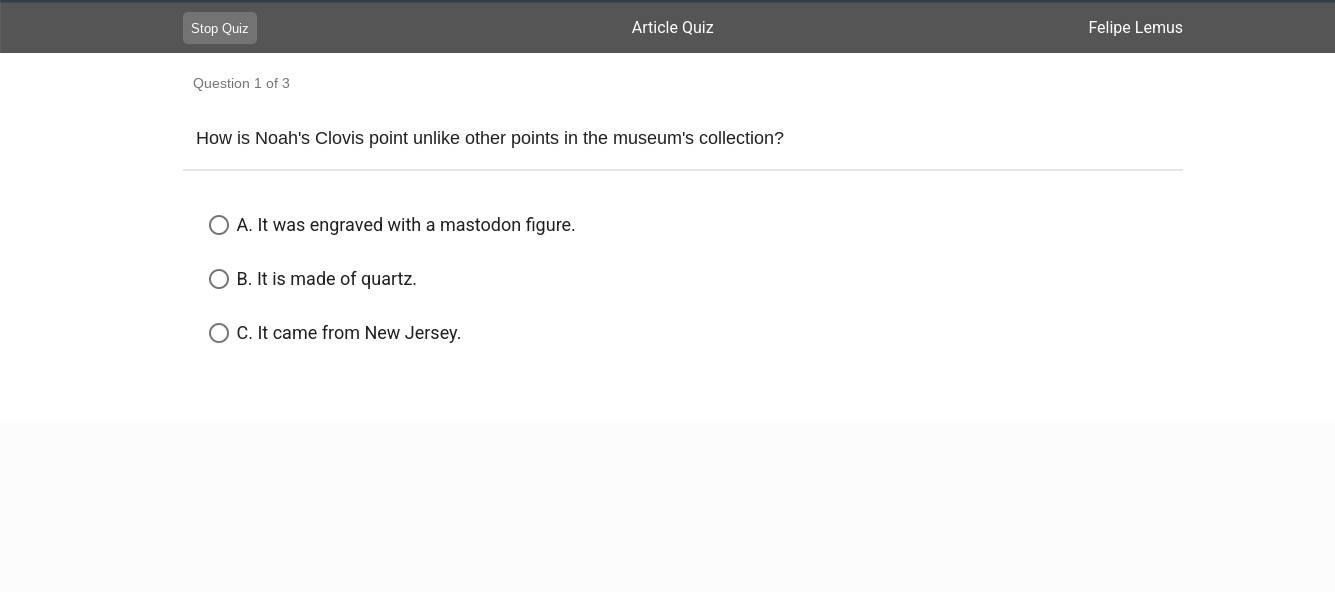Screen dimensions: 1335x592
Task: Select radio button for answer B
Action: pyautogui.click(x=219, y=279)
